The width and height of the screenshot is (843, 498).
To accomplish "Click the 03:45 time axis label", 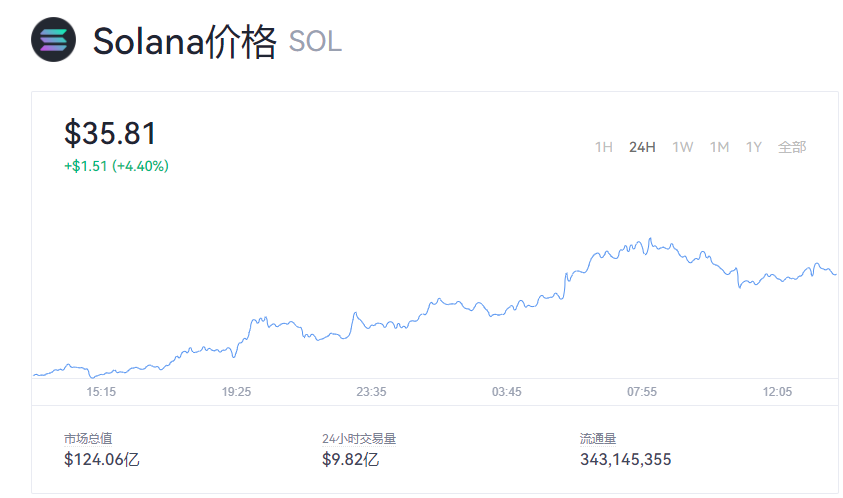I will click(506, 392).
